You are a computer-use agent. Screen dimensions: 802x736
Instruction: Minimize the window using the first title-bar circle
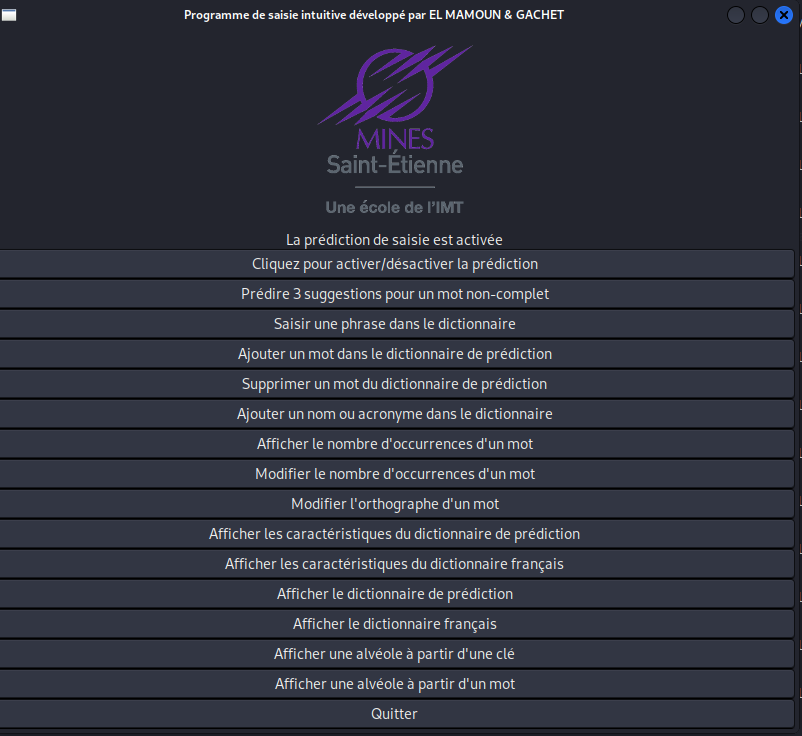(x=736, y=15)
